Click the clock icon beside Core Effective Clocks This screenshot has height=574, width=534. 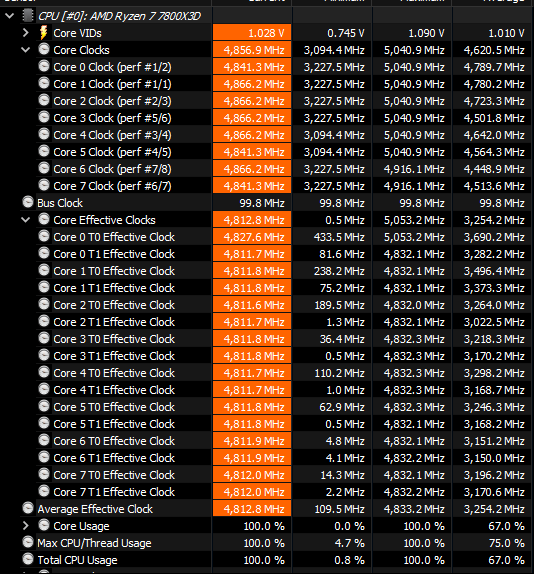[x=44, y=219]
